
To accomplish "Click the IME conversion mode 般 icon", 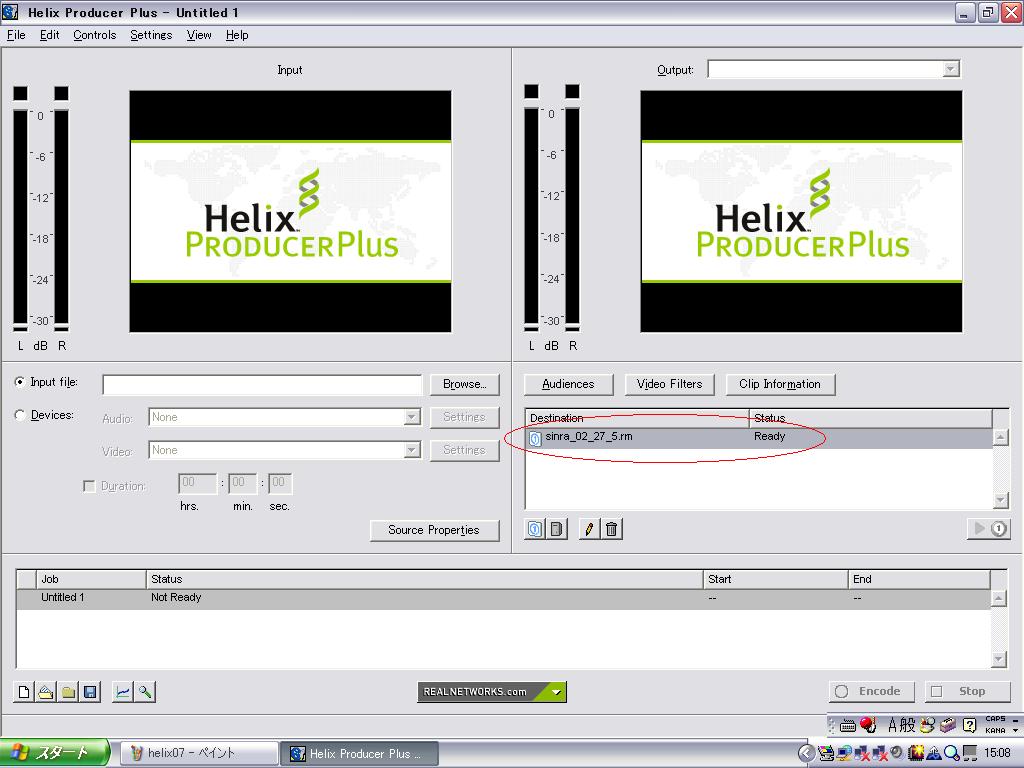I will (x=908, y=725).
